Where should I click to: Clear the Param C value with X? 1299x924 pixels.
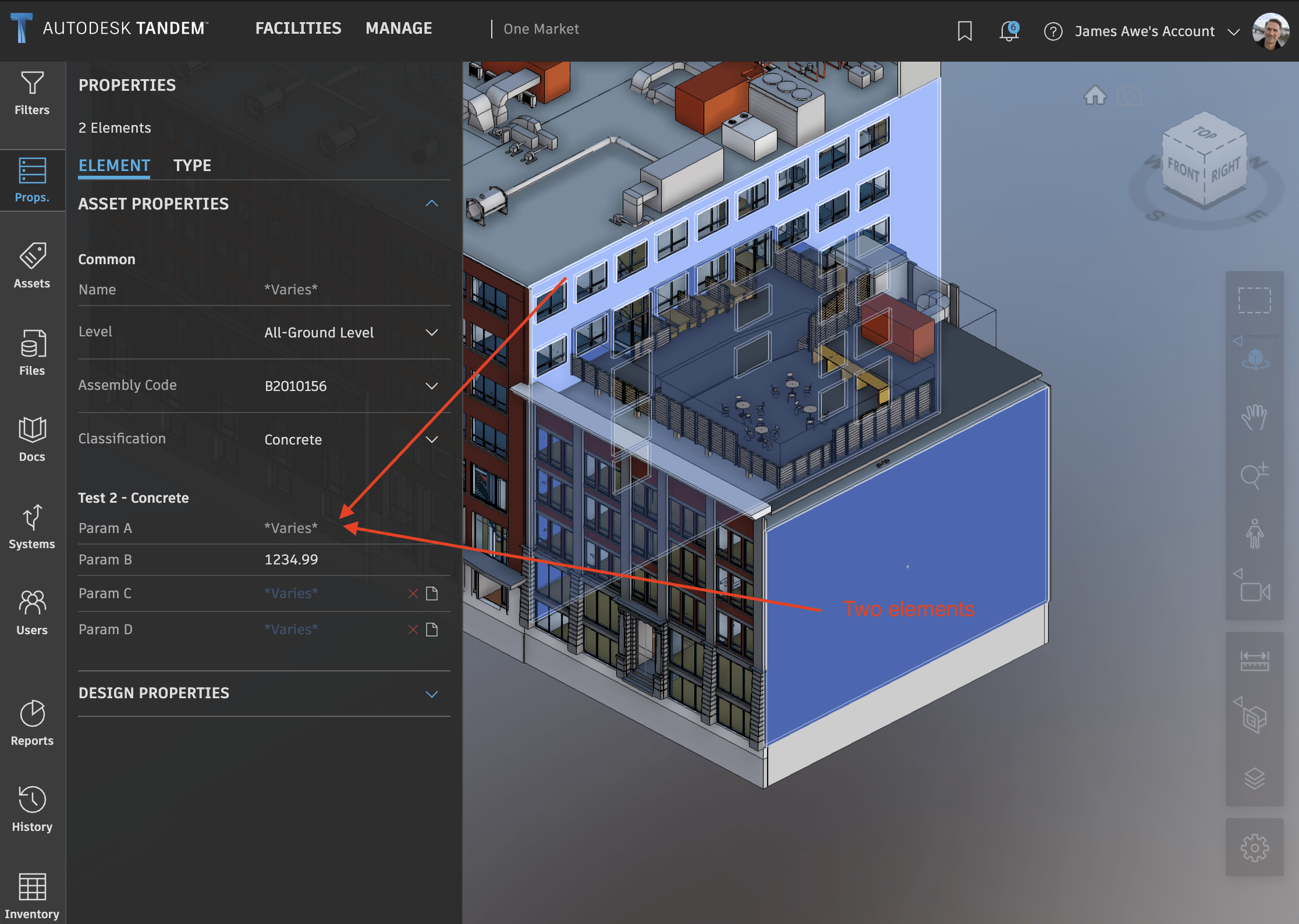[413, 594]
